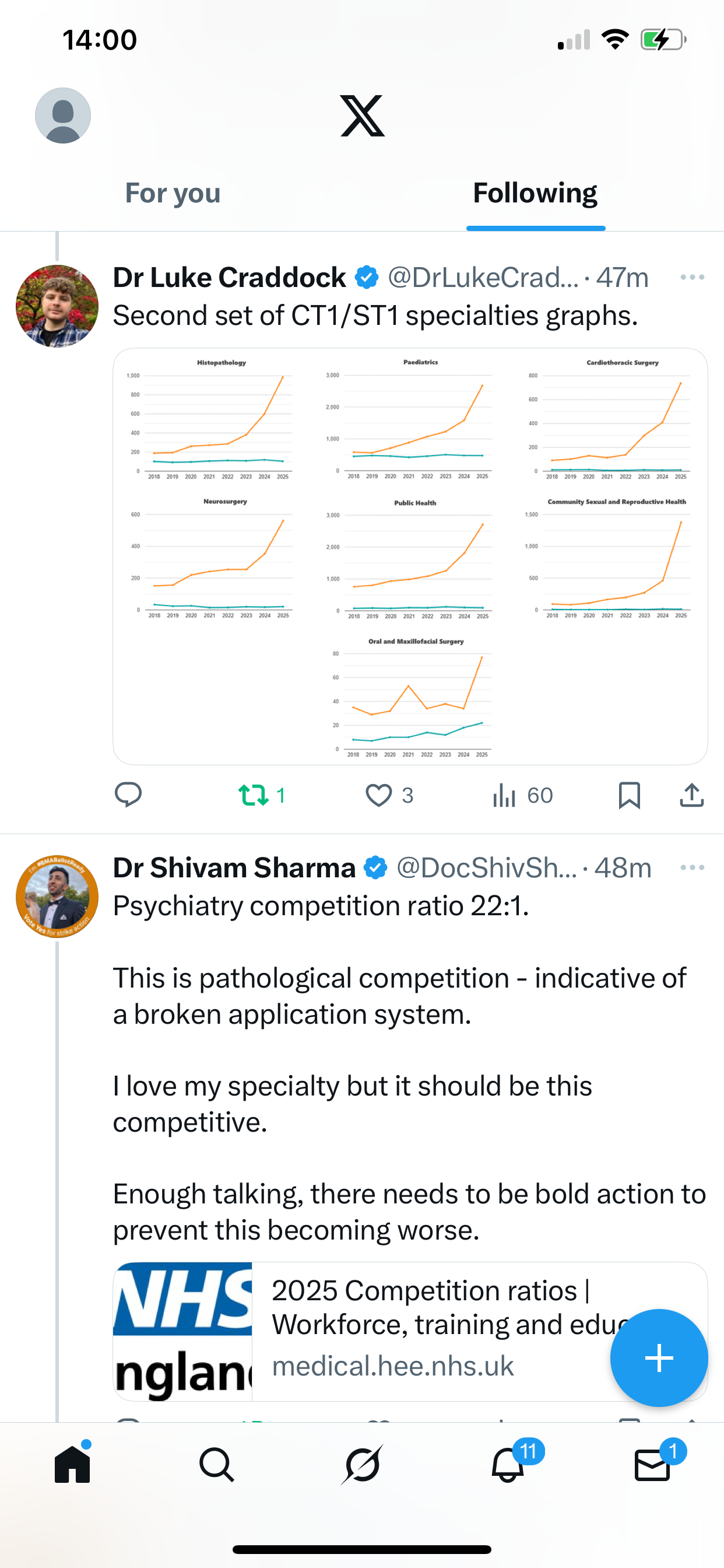Open the Search tab
The width and height of the screenshot is (724, 1568).
[217, 1465]
